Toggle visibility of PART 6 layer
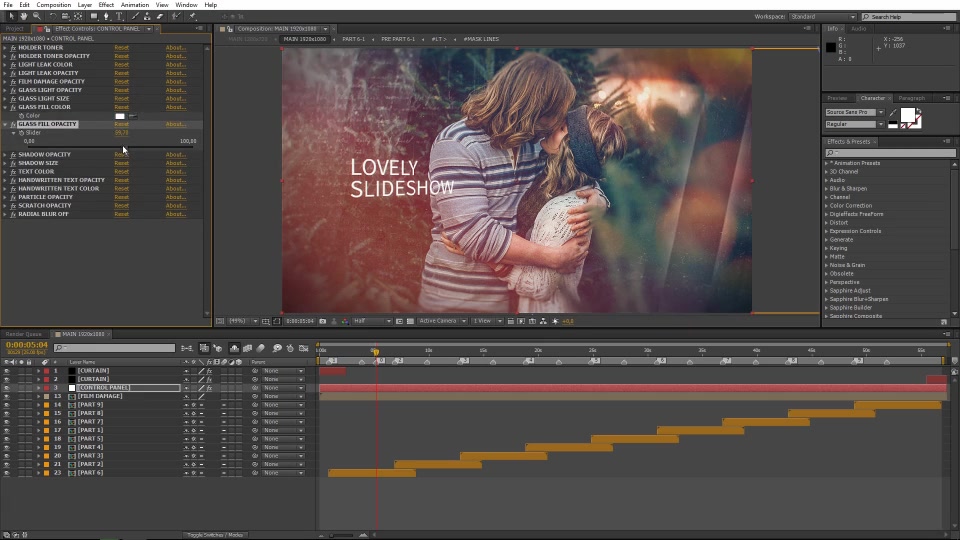Image resolution: width=960 pixels, height=540 pixels. click(x=7, y=473)
